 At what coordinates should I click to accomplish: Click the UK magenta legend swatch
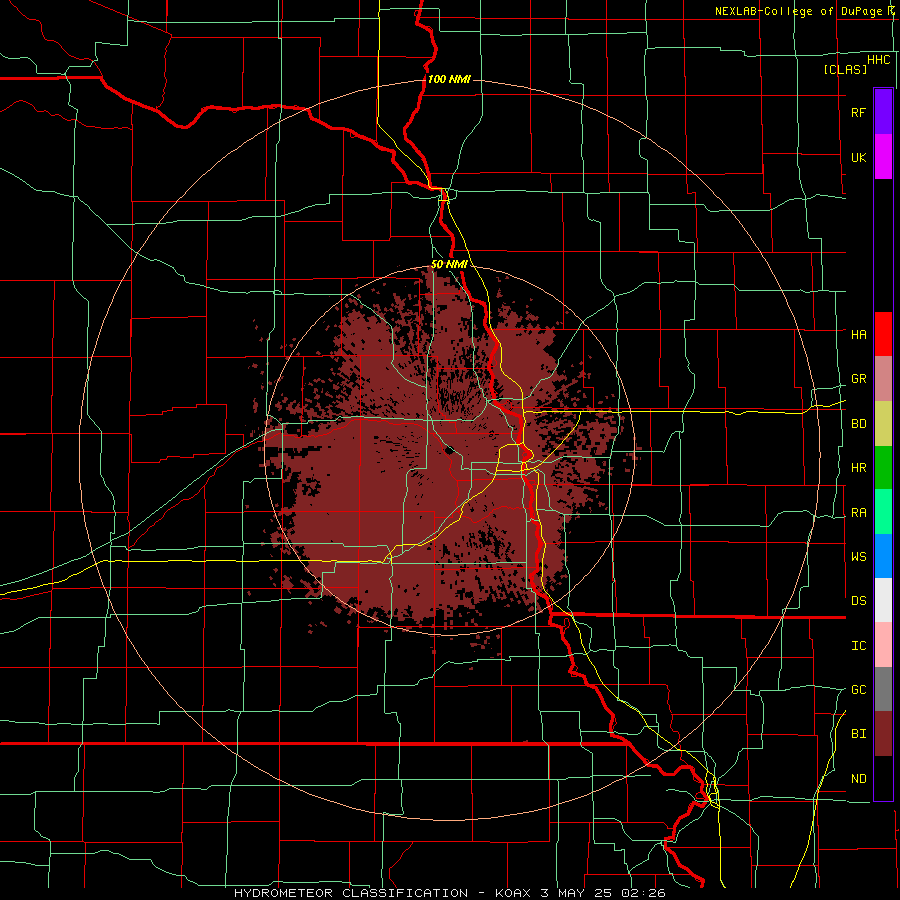pos(883,157)
